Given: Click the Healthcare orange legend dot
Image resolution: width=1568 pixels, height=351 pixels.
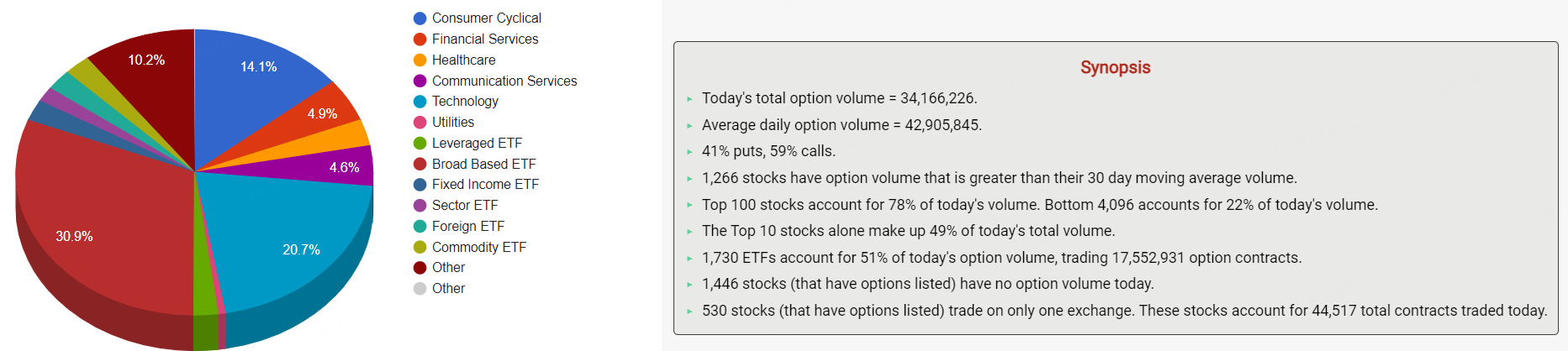Looking at the screenshot, I should [420, 60].
